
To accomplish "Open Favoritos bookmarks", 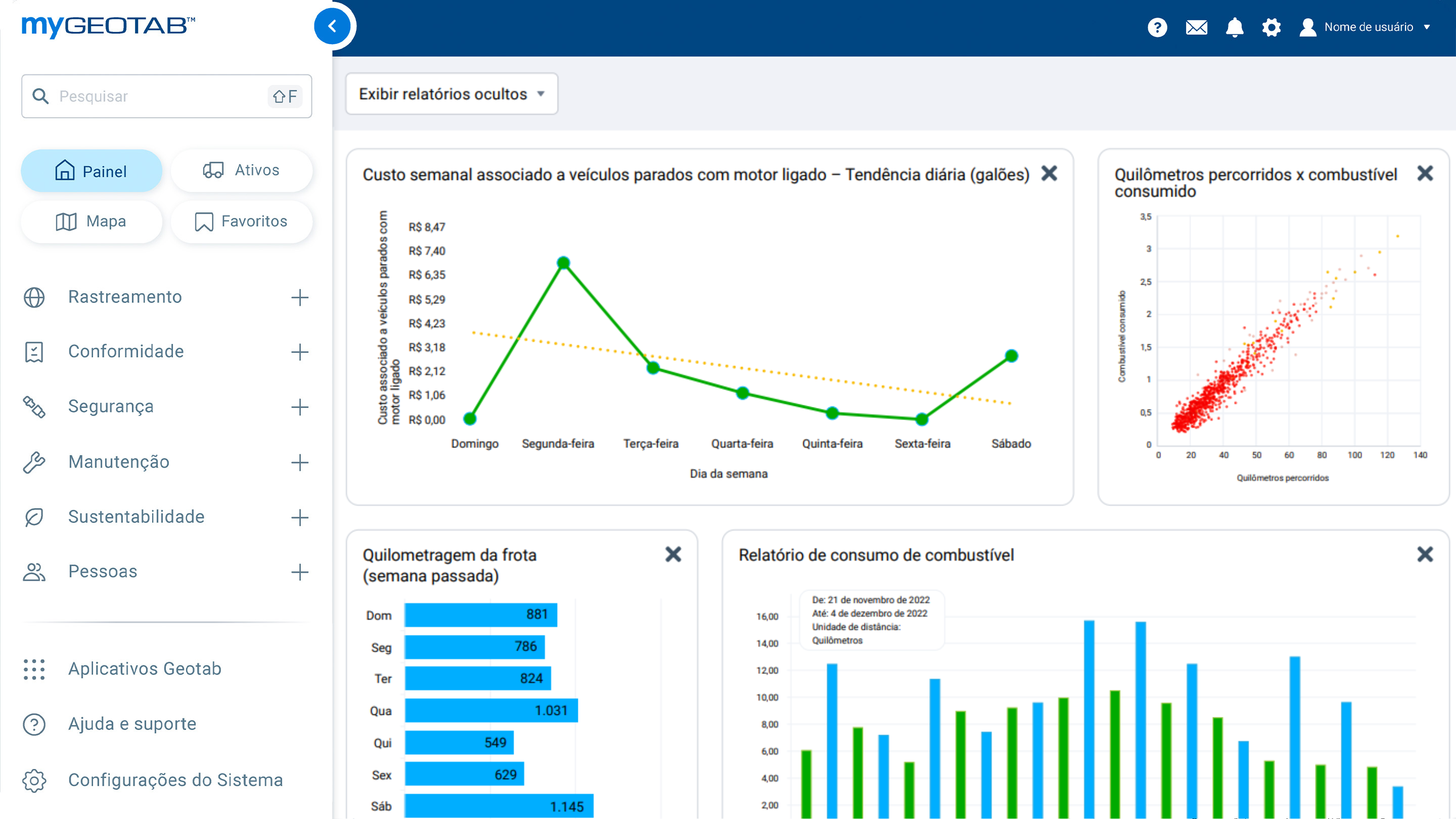I will click(241, 221).
